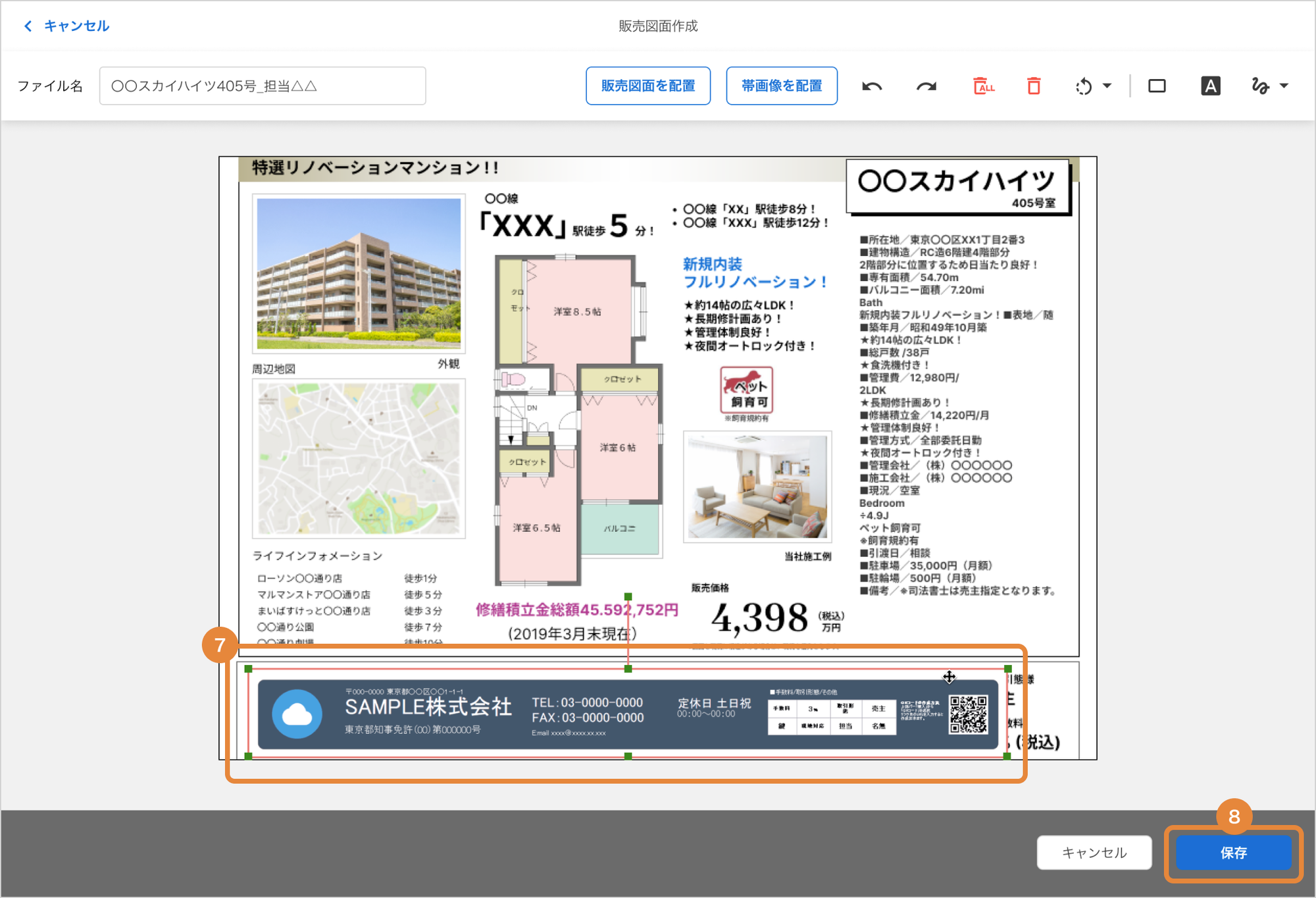The image size is (1316, 898).
Task: Click the 新規内装フルリノベーション! text
Action: coord(755,273)
